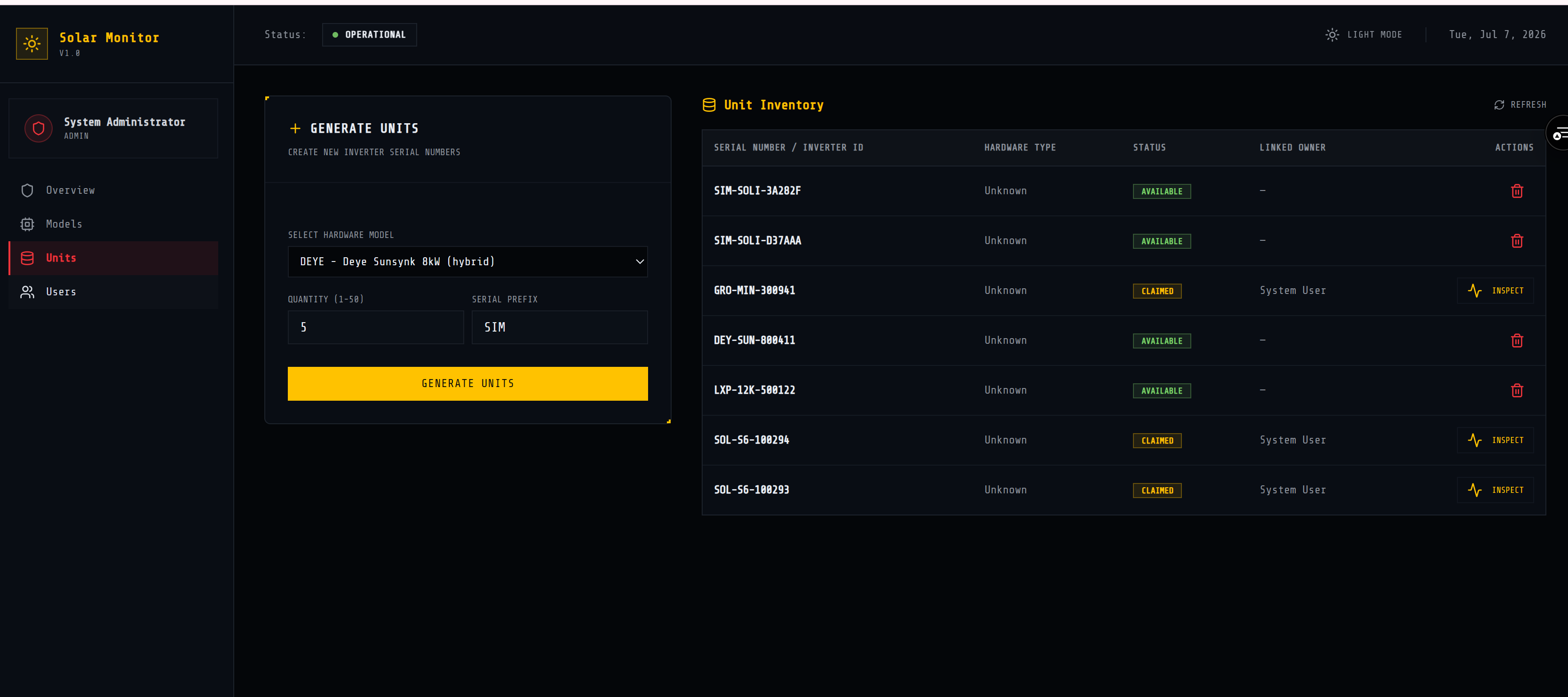This screenshot has width=1568, height=697.
Task: Open the Users page
Action: (x=113, y=292)
